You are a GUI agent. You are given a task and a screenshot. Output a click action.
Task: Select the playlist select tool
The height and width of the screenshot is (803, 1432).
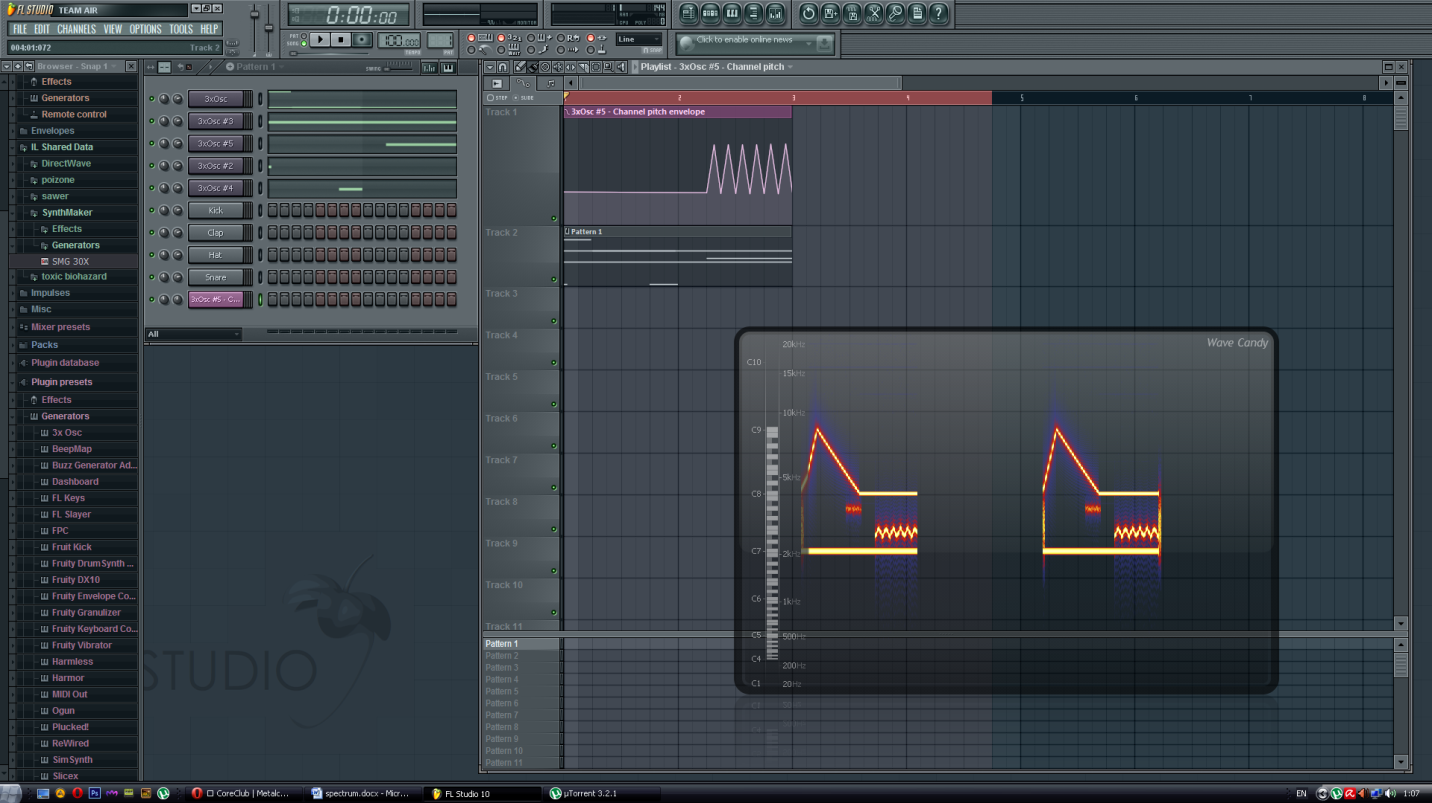(x=596, y=67)
